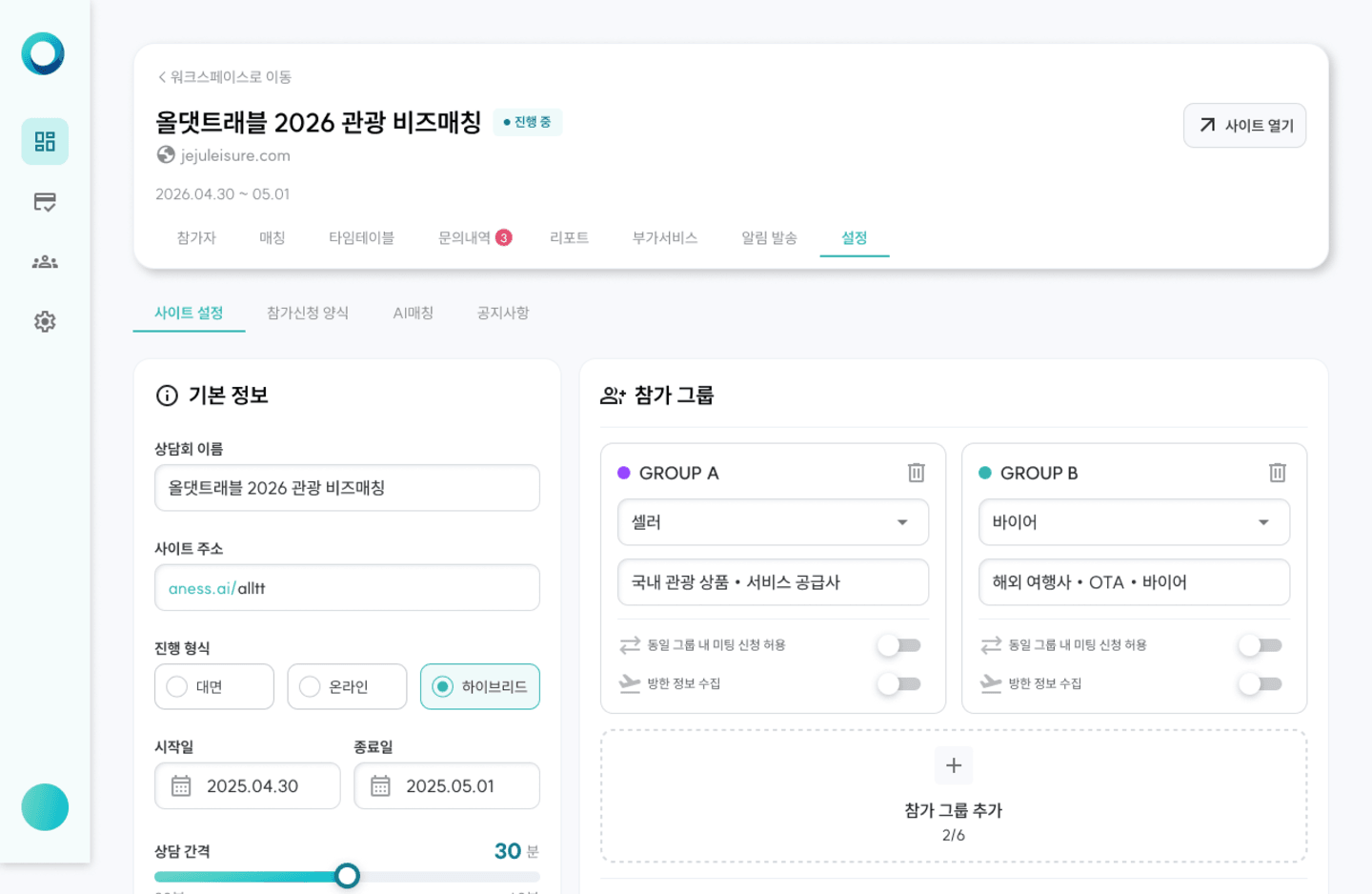Switch to 참가신청 양식 sub-tab
The width and height of the screenshot is (1372, 894).
pos(308,313)
